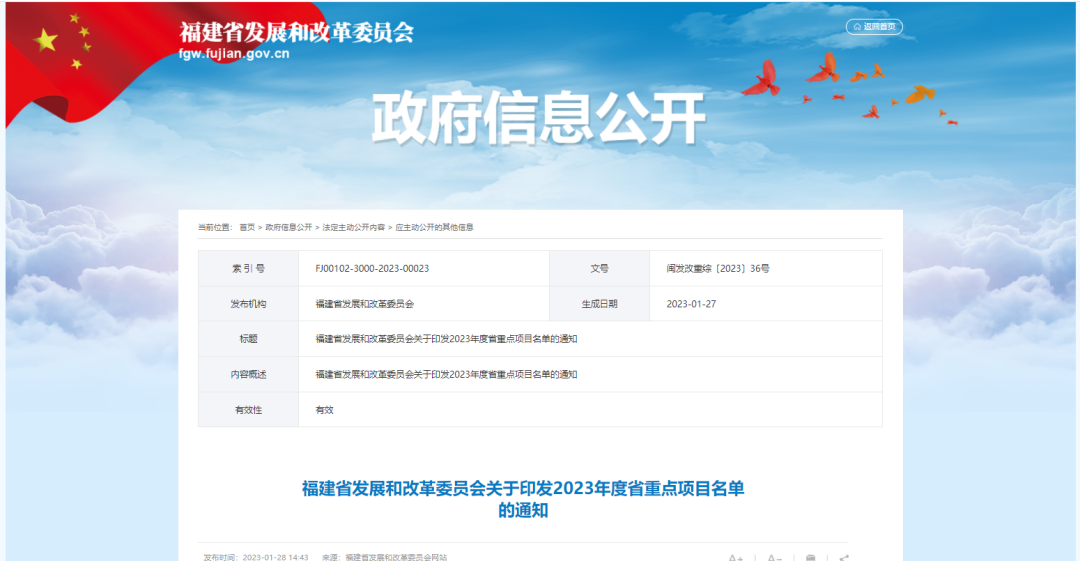This screenshot has height=561, width=1080.
Task: Increase font size with the A+ icon
Action: click(736, 557)
